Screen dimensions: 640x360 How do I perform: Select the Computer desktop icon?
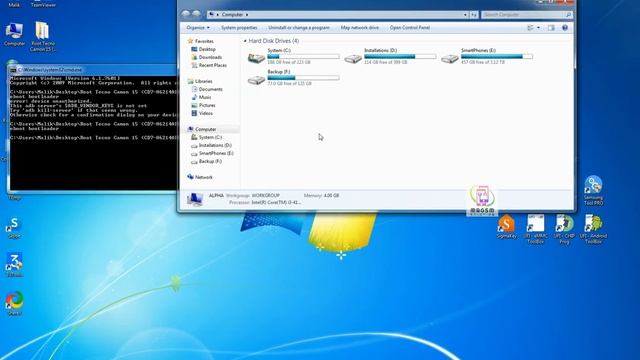click(14, 34)
